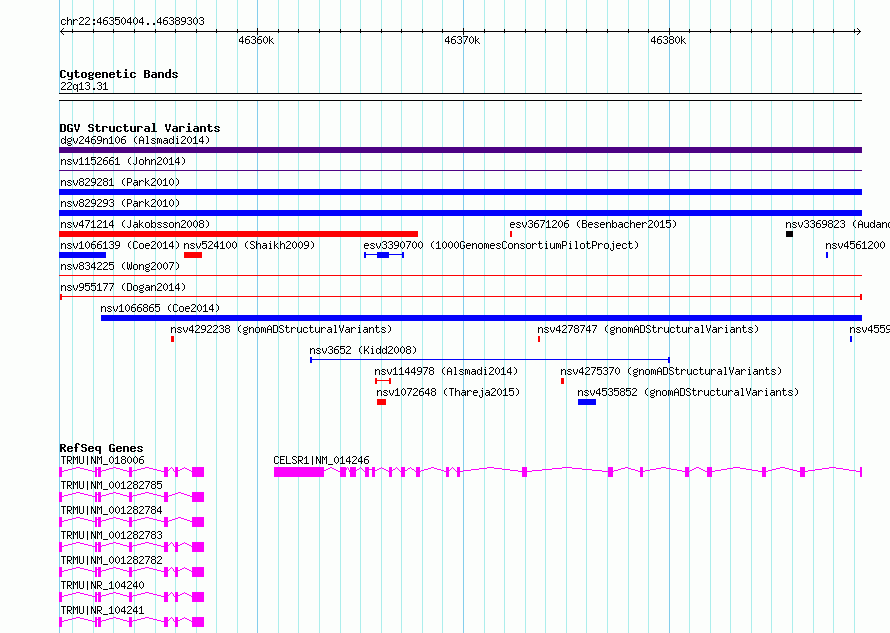Click the blue nsv1066139 (Coe2014) bar
Image resolution: width=890 pixels, height=633 pixels.
83,255
